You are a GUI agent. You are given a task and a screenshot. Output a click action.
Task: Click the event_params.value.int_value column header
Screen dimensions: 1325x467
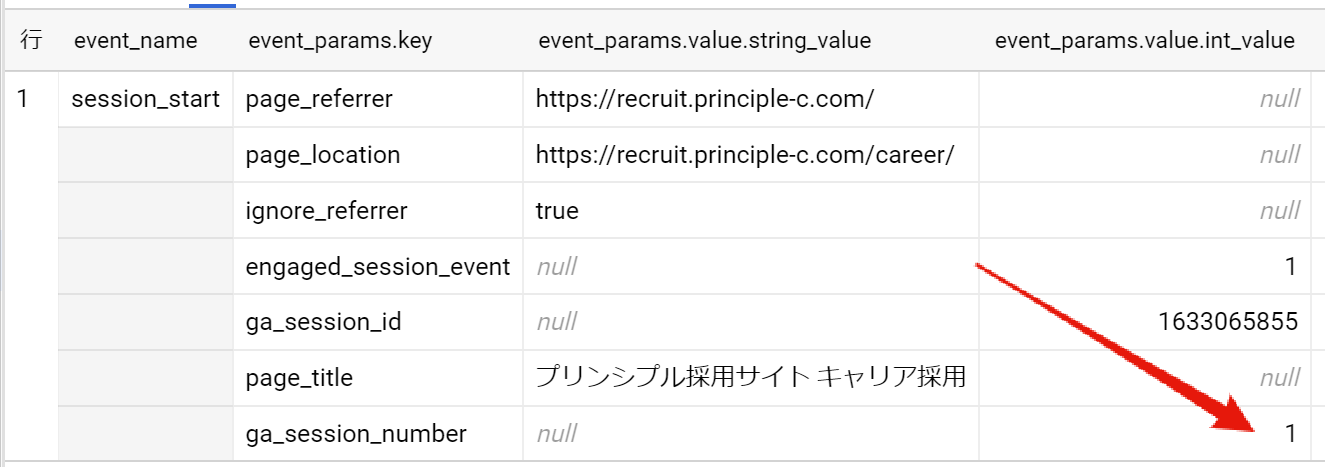tap(1144, 41)
